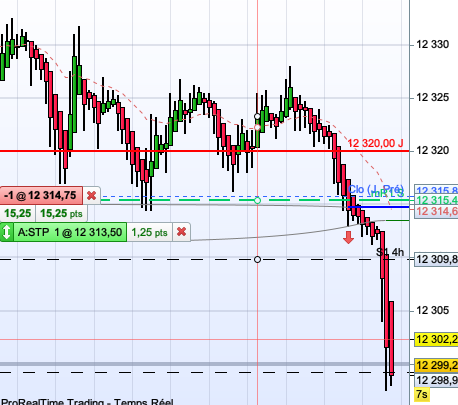458x405 pixels.
Task: Click the S1 4h support label
Action: 390,252
